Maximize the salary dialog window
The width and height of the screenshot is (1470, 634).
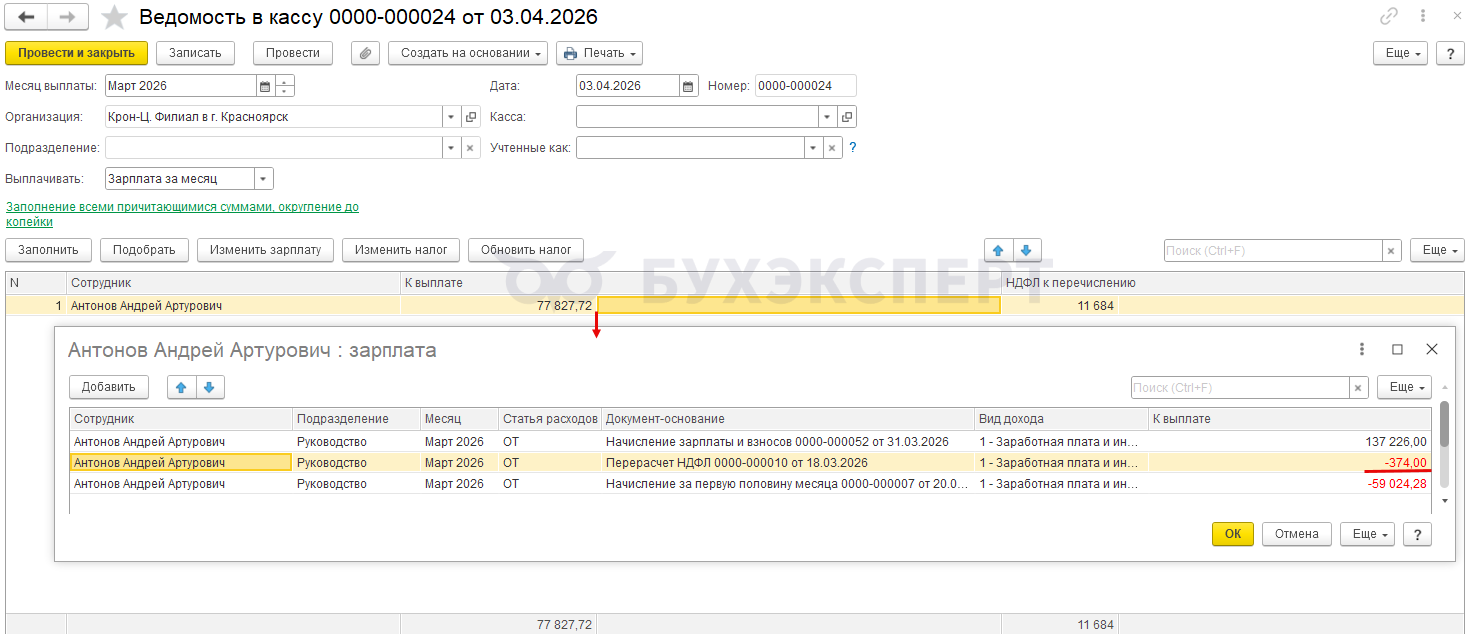pos(1397,350)
